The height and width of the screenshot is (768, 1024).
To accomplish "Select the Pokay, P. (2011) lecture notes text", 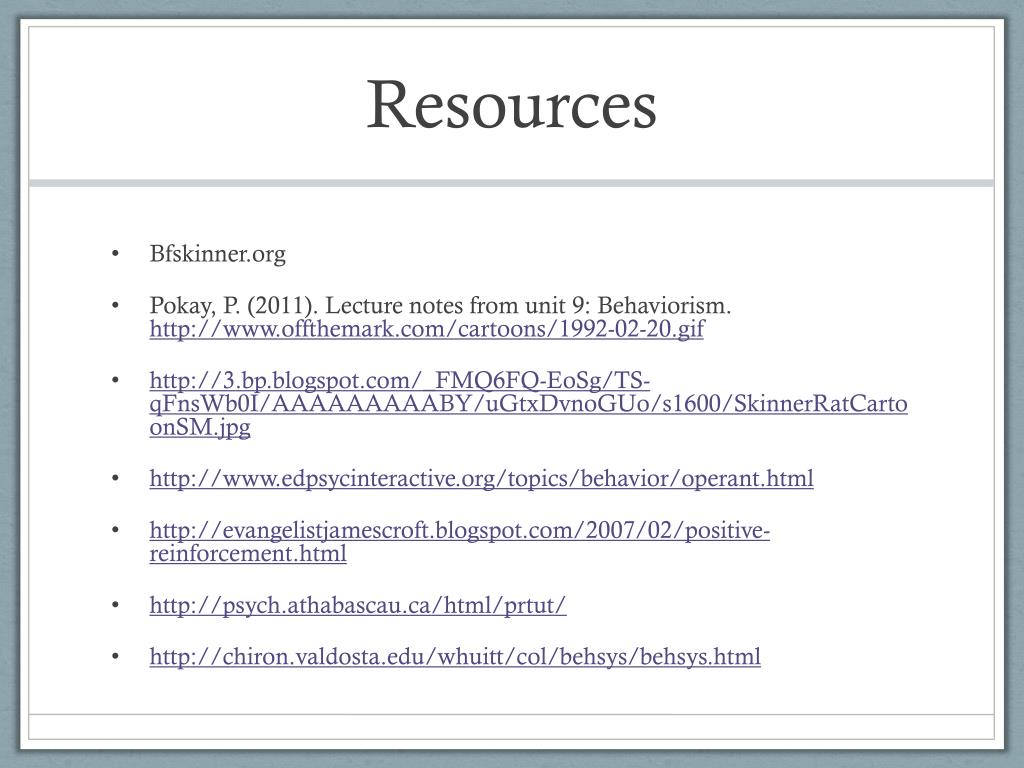I will point(440,305).
